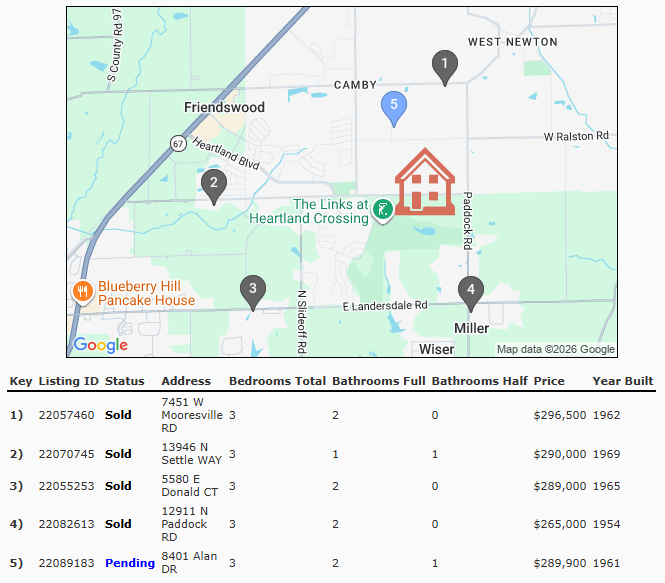Click the Bedrooms Total column header

coord(278,381)
